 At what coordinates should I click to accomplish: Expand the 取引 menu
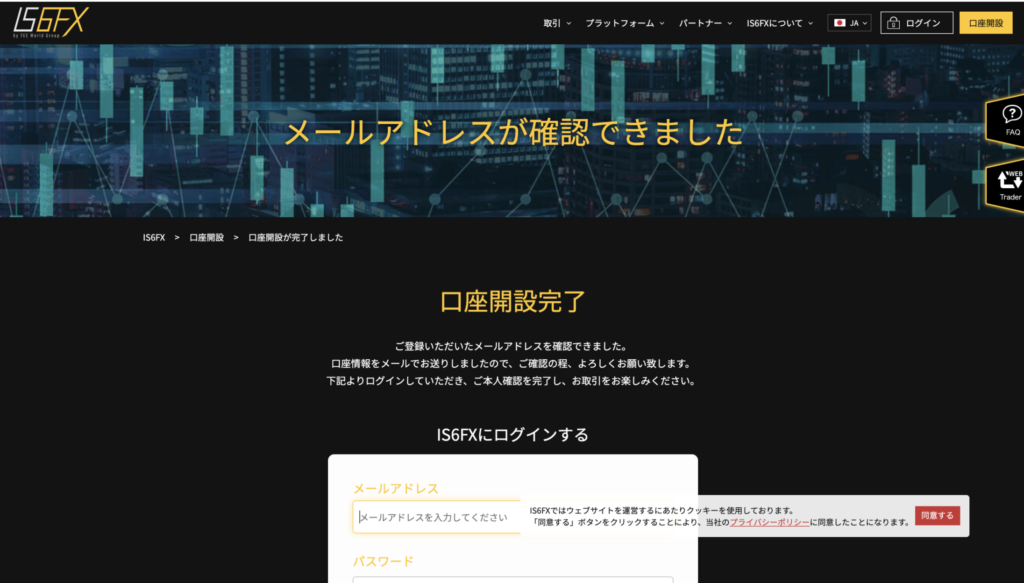(557, 23)
